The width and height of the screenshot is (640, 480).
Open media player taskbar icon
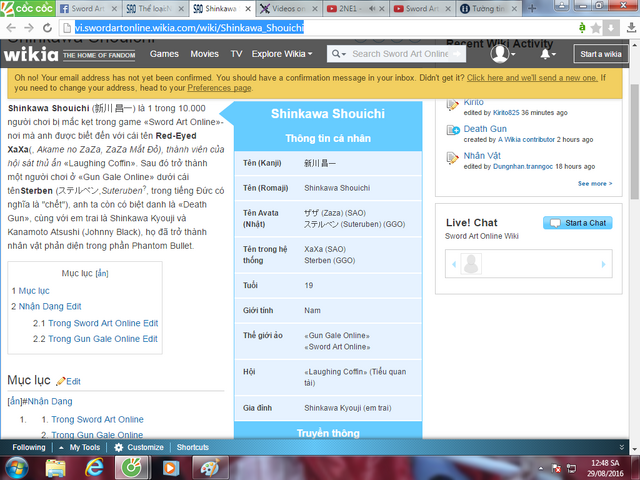pos(171,468)
